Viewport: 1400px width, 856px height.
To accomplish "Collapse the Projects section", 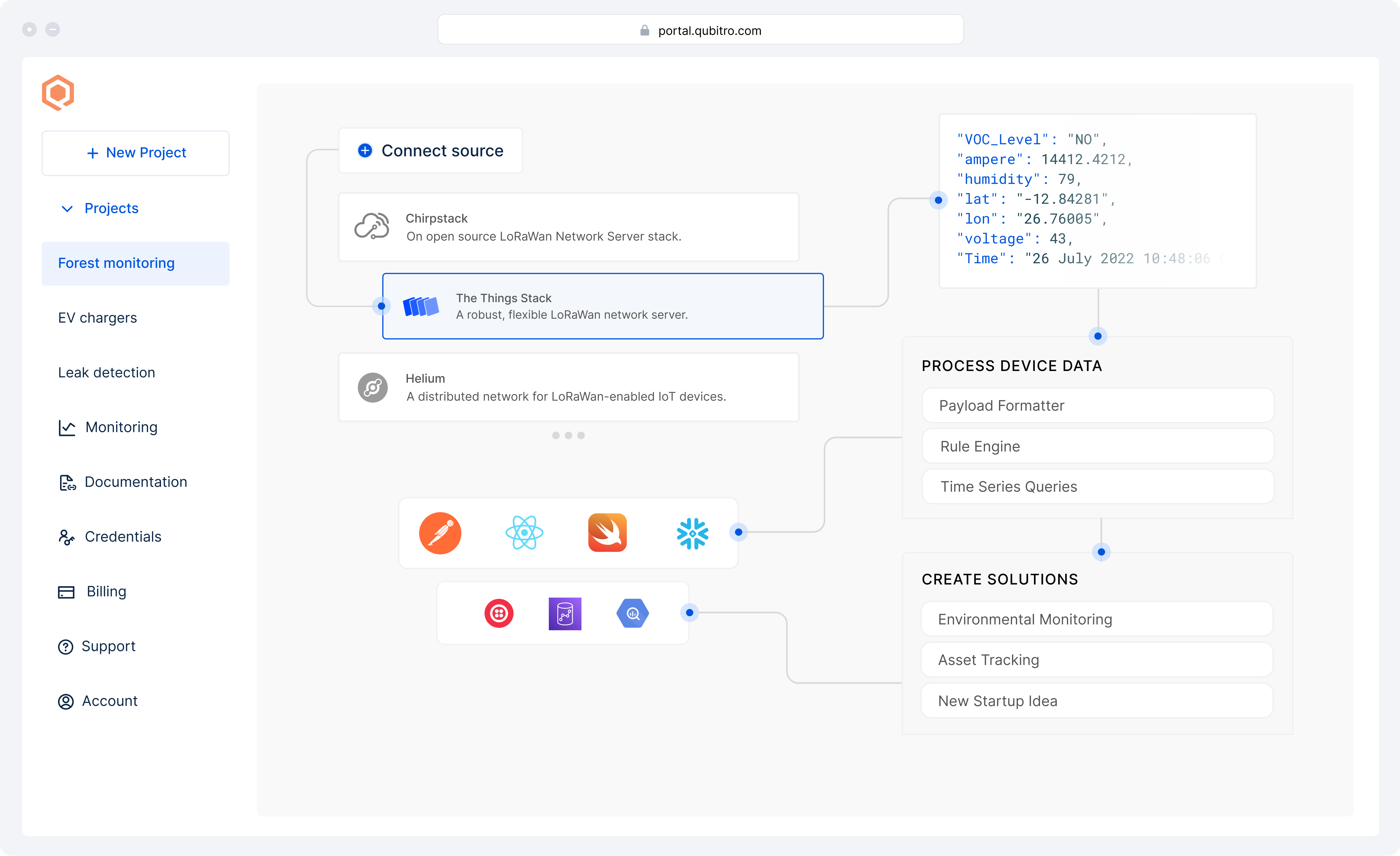I will [67, 209].
